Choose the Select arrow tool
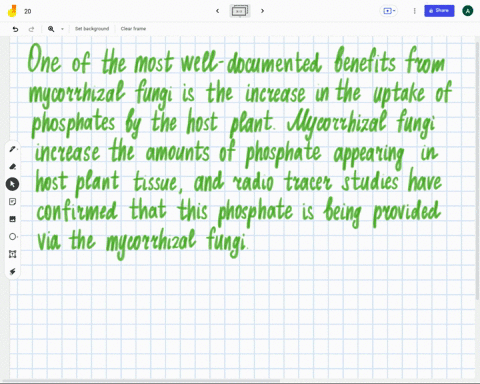480x384 pixels. click(12, 184)
